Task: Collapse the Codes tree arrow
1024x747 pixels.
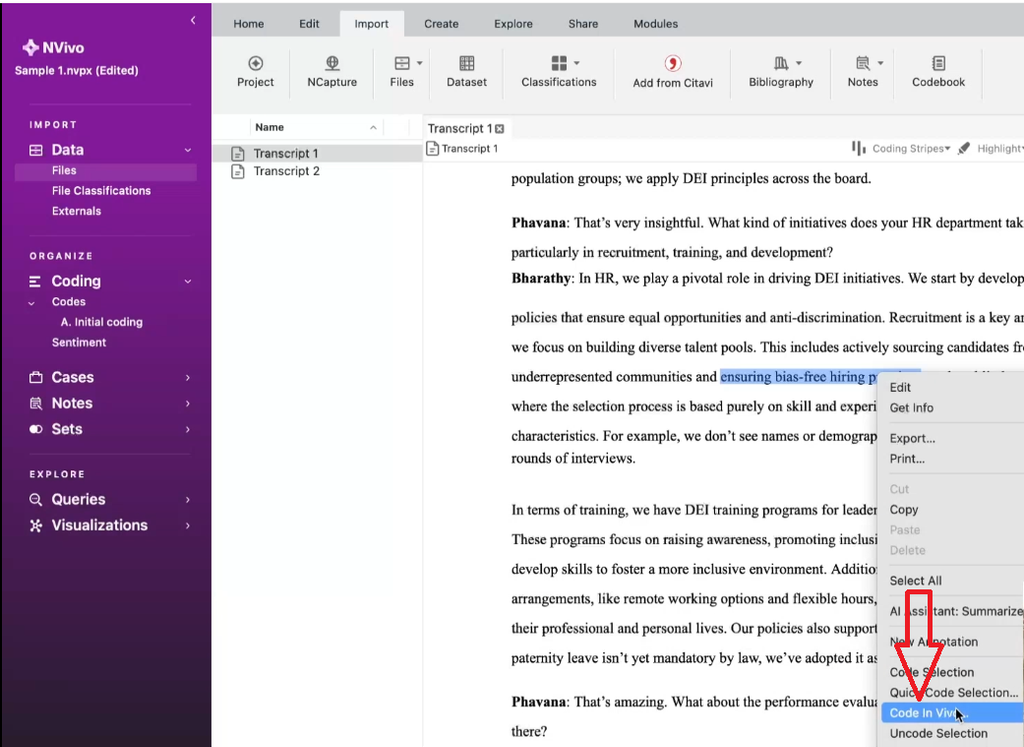Action: [x=31, y=303]
